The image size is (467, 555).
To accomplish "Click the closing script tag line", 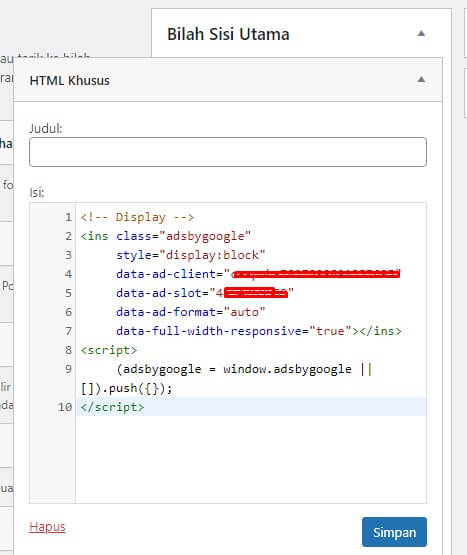I will click(112, 407).
